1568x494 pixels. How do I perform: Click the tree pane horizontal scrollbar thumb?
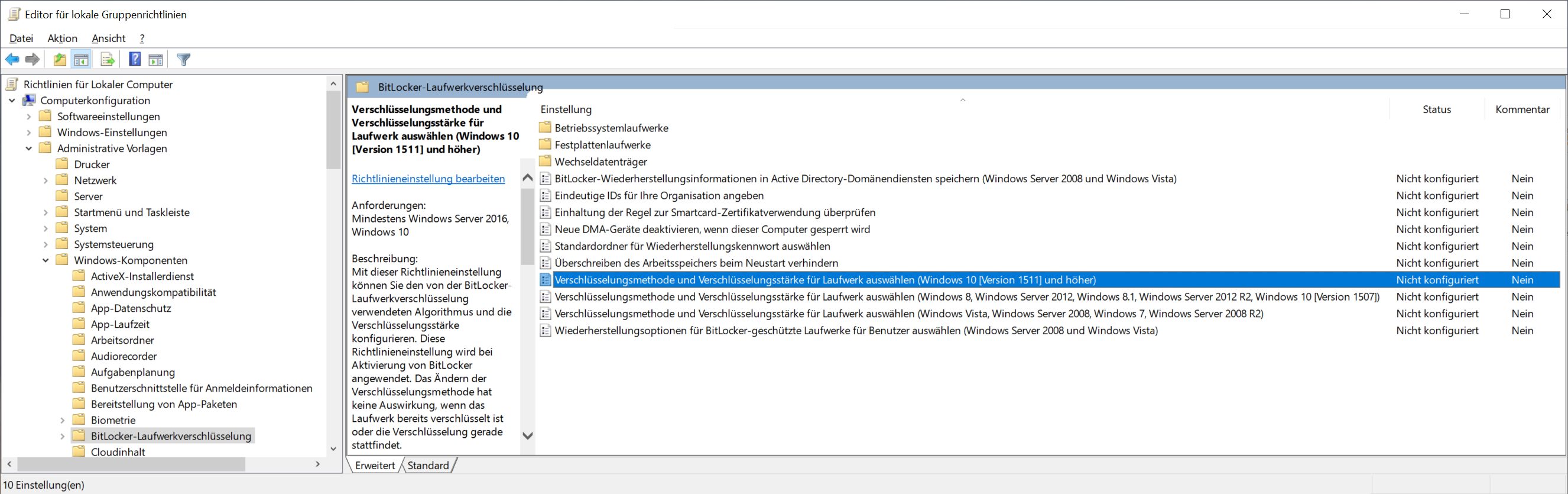pyautogui.click(x=131, y=464)
